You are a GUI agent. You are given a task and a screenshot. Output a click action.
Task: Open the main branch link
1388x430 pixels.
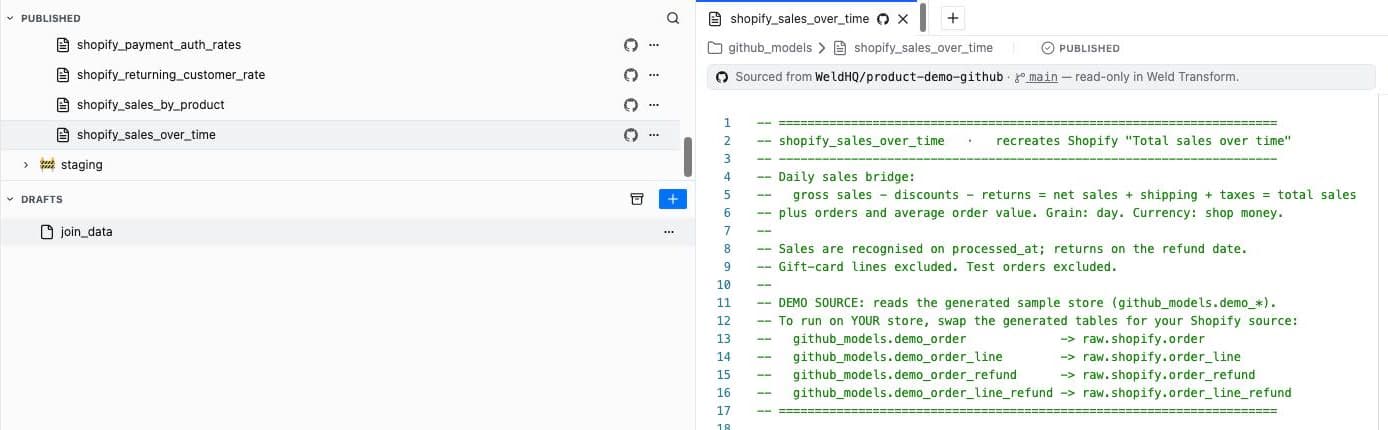(1043, 77)
